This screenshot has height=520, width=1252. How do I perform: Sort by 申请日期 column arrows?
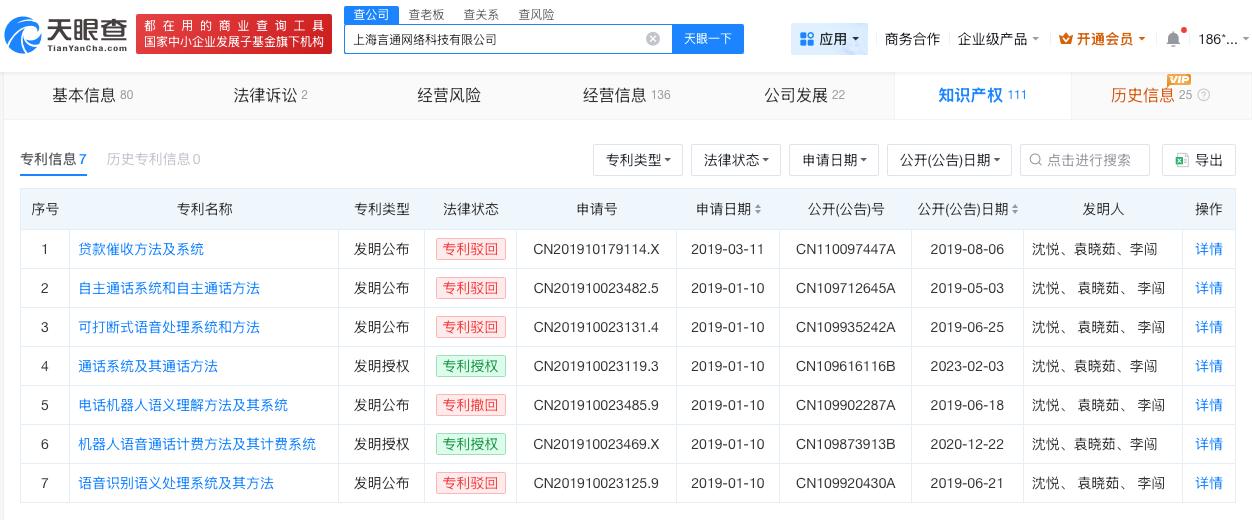pos(758,209)
